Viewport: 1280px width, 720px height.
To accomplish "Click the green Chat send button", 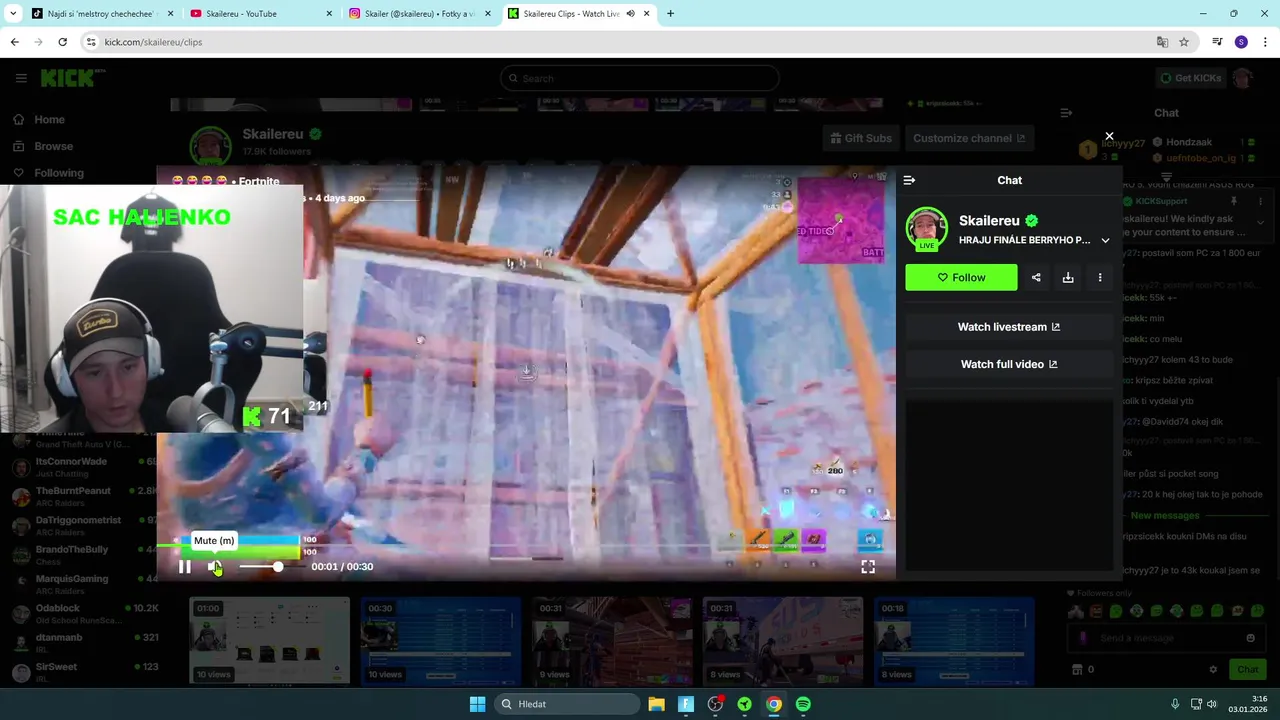I will tap(1248, 670).
